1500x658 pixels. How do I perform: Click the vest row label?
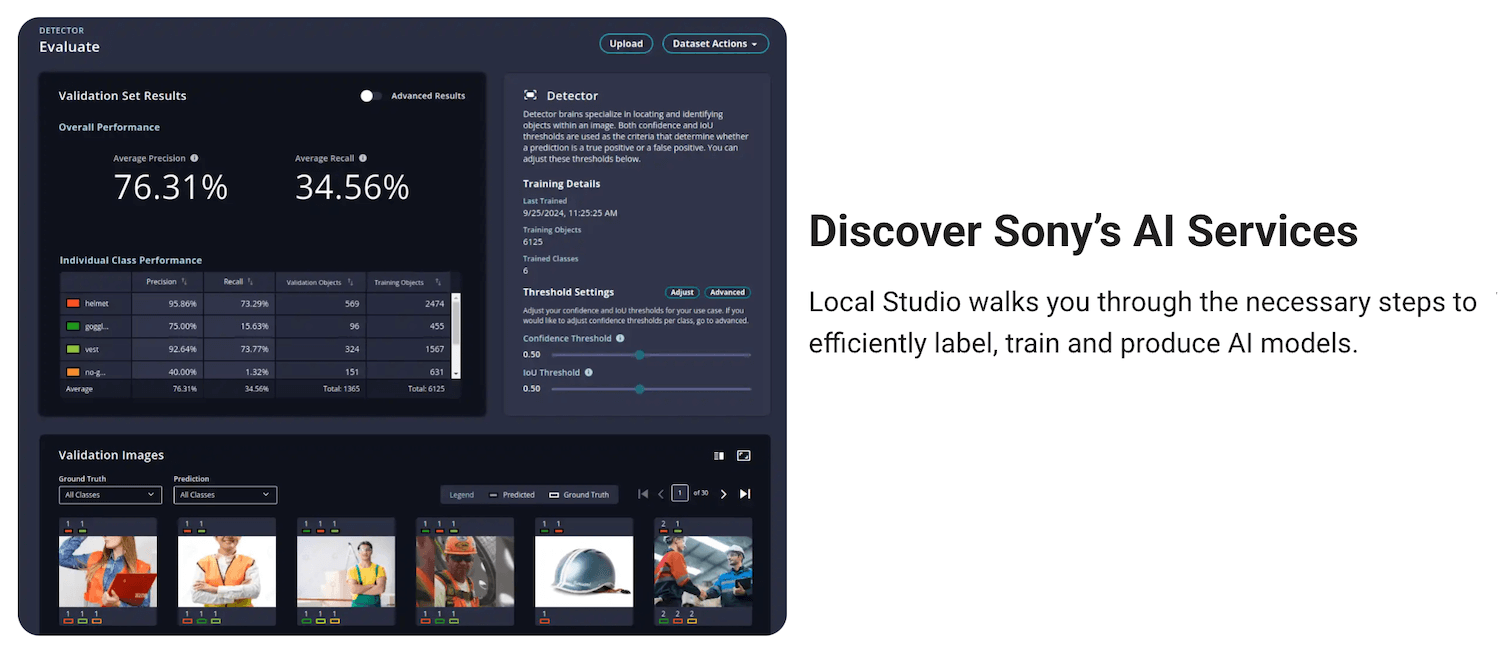[x=94, y=349]
